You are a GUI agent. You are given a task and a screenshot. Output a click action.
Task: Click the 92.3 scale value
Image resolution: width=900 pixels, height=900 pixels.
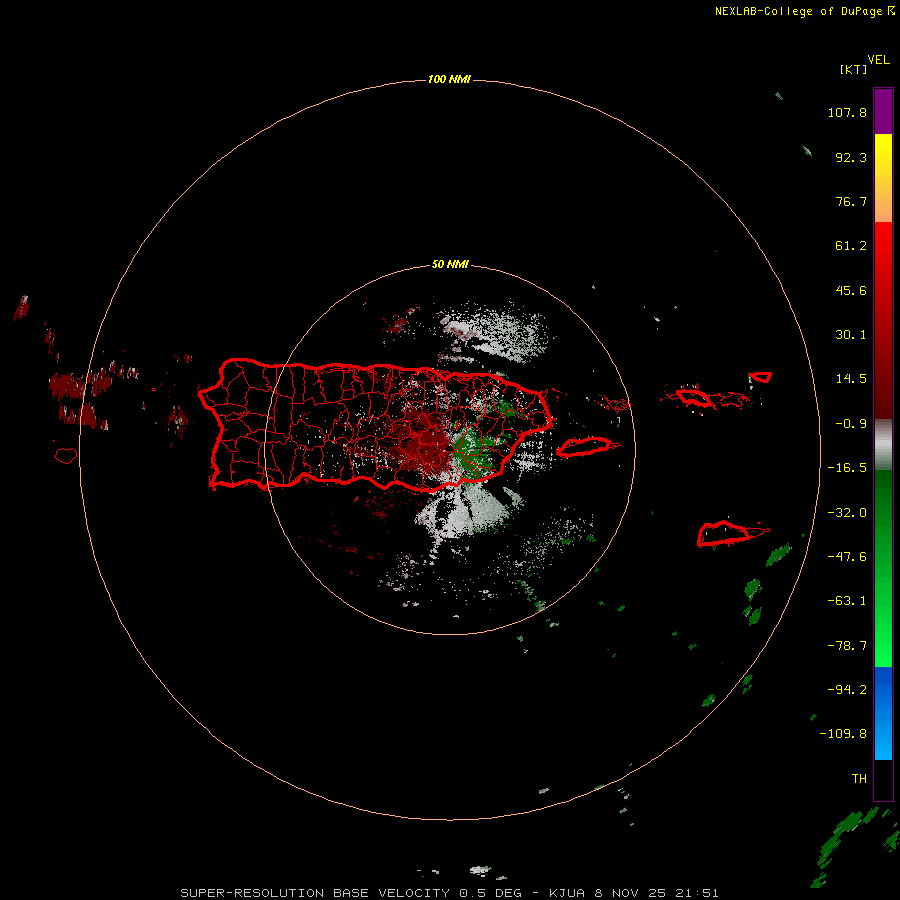(x=851, y=157)
